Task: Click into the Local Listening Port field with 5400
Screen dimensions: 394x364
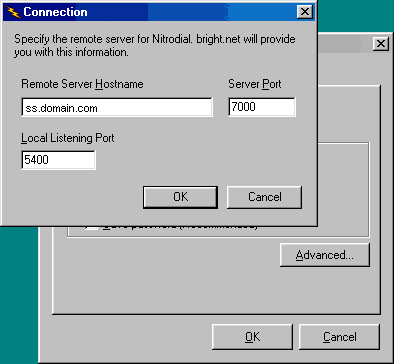Action: tap(58, 160)
